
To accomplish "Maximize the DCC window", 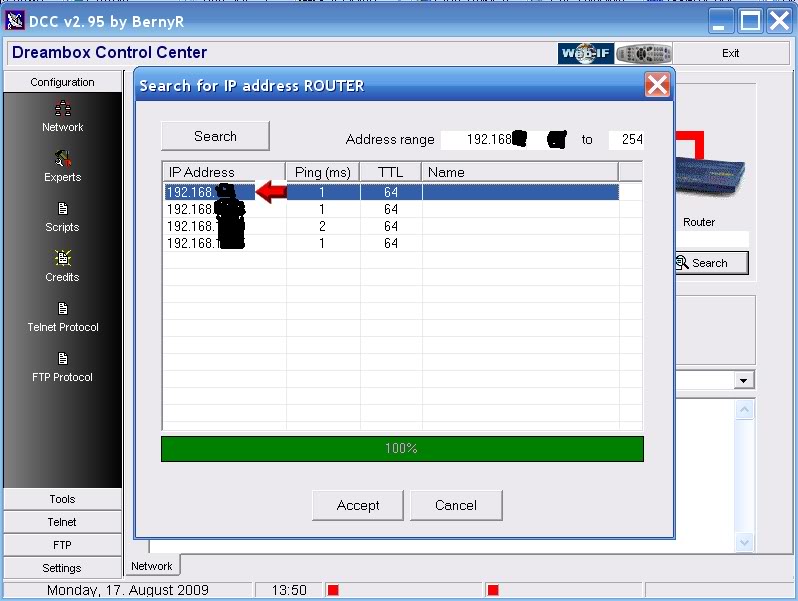I will 750,21.
